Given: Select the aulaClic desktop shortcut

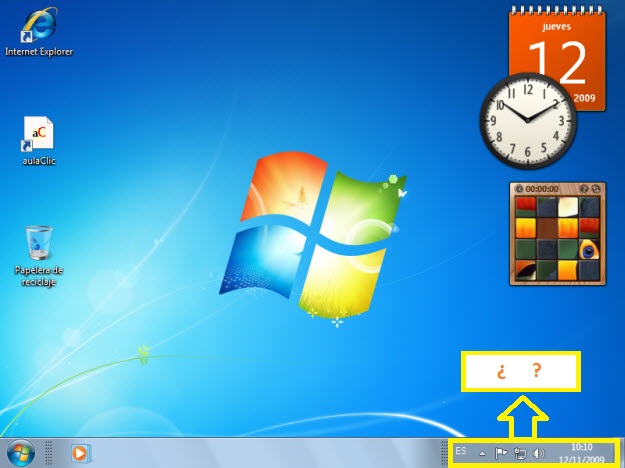Looking at the screenshot, I should pyautogui.click(x=39, y=141).
